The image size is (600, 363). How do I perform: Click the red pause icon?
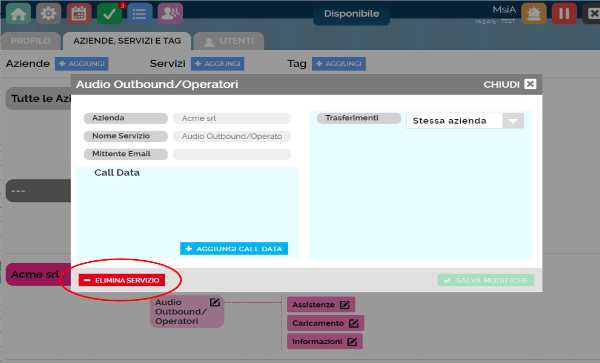click(564, 14)
